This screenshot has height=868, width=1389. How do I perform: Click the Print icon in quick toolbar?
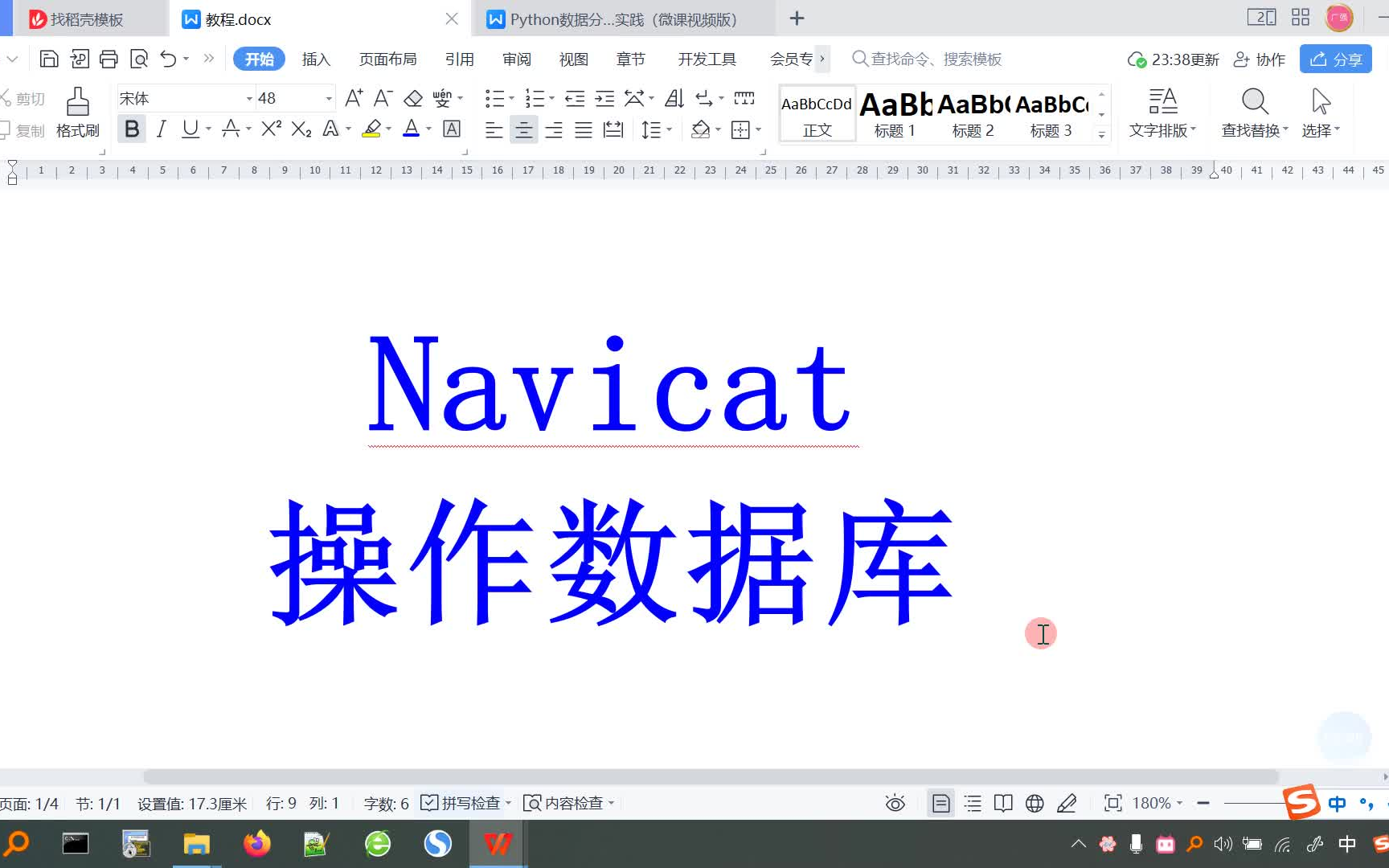coord(109,59)
